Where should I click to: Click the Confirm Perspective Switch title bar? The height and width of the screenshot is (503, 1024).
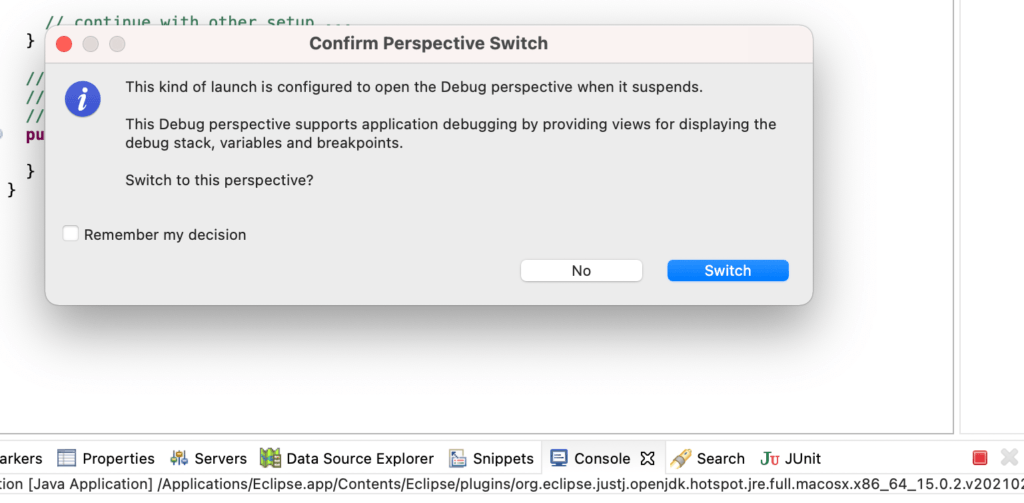428,44
